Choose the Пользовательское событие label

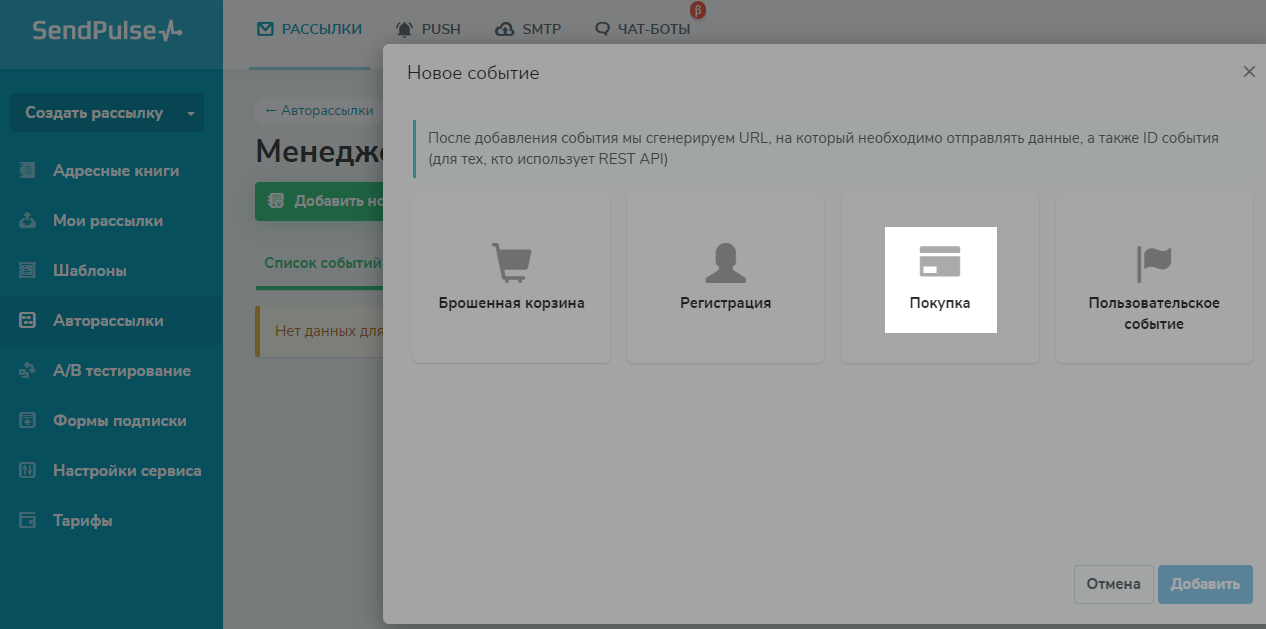[x=1154, y=313]
